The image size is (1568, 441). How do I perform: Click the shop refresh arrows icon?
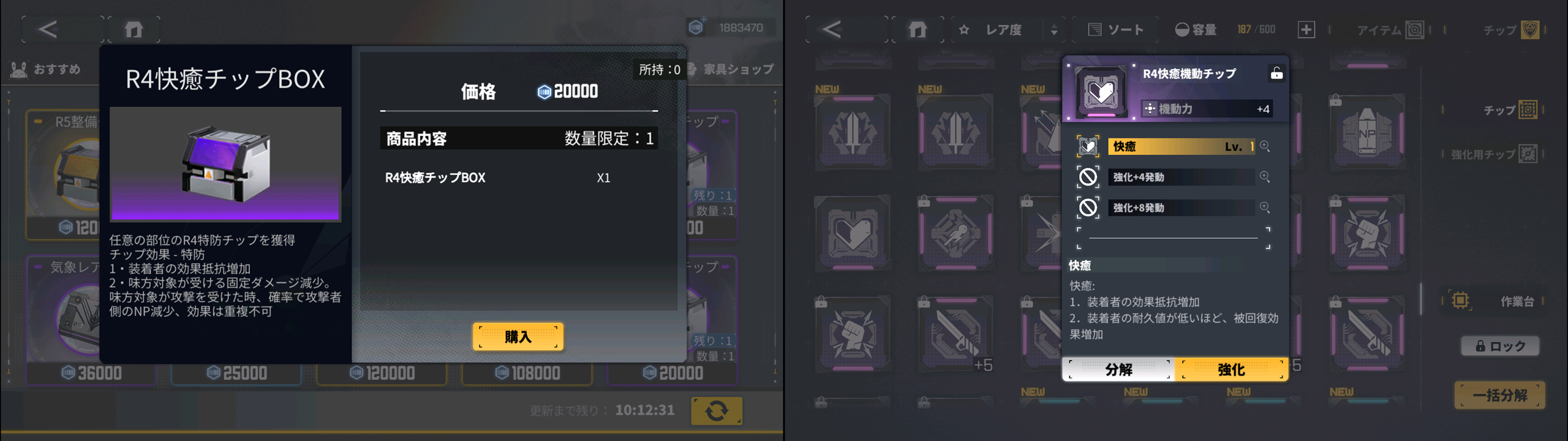coord(717,410)
